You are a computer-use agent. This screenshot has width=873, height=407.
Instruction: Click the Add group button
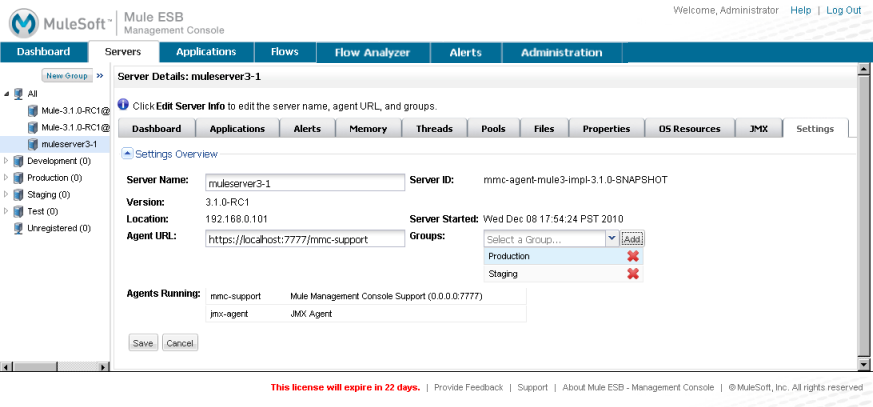pyautogui.click(x=632, y=239)
